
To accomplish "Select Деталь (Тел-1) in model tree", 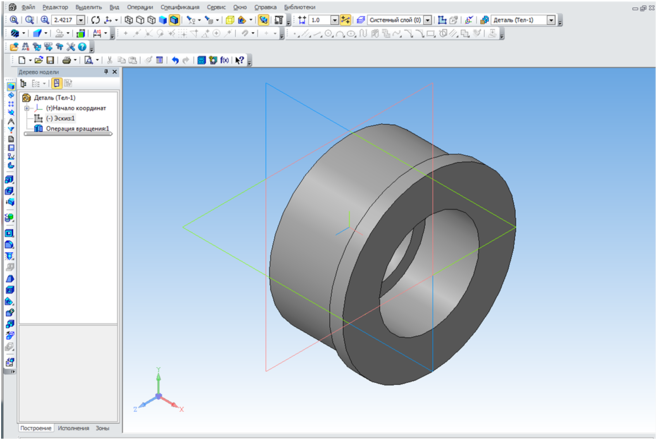I will pyautogui.click(x=54, y=98).
